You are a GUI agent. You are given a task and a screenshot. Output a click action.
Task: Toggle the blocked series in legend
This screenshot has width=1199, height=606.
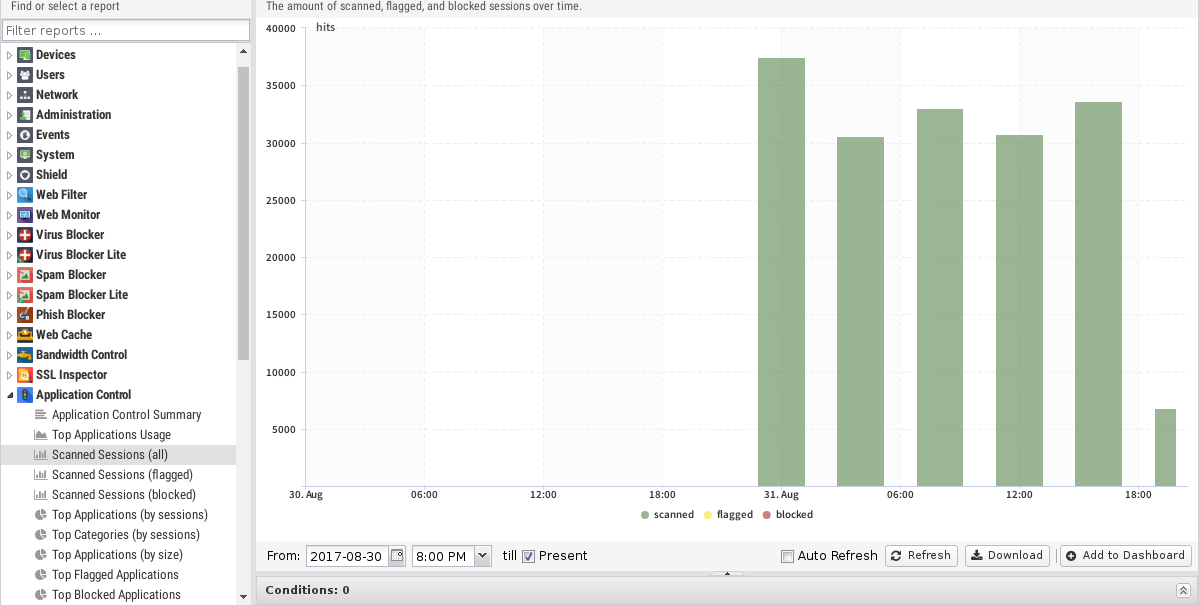pyautogui.click(x=788, y=514)
